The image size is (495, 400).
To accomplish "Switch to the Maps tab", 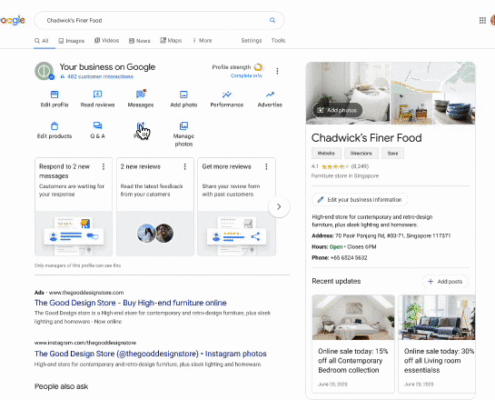I will pos(171,41).
